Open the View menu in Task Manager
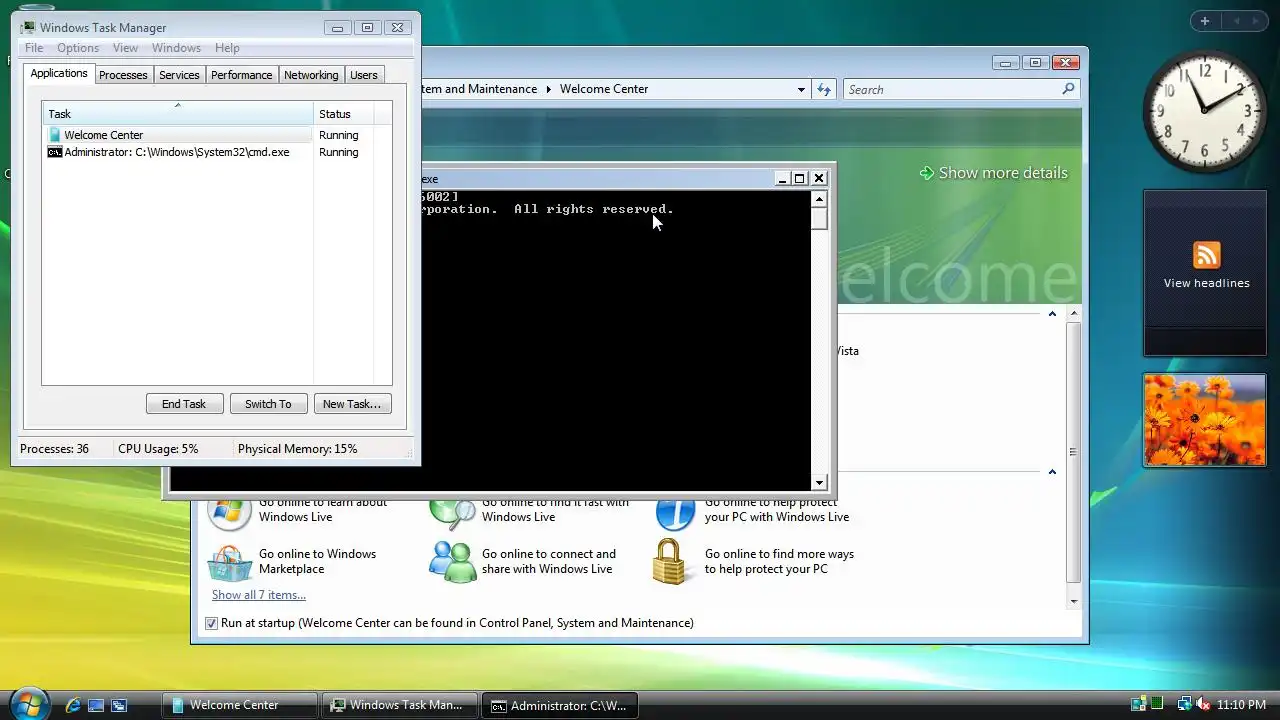This screenshot has height=720, width=1280. tap(125, 48)
